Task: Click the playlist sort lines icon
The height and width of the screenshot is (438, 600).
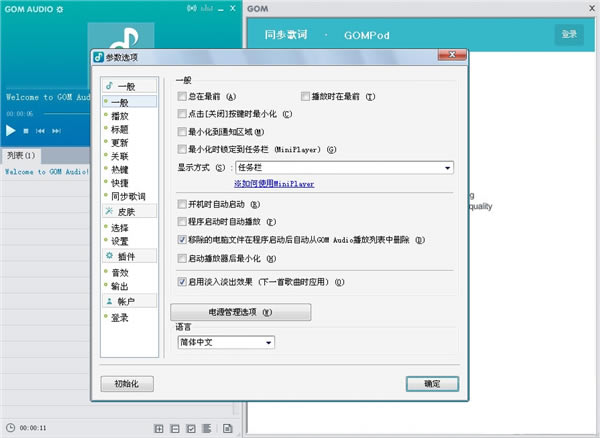Action: 207,428
